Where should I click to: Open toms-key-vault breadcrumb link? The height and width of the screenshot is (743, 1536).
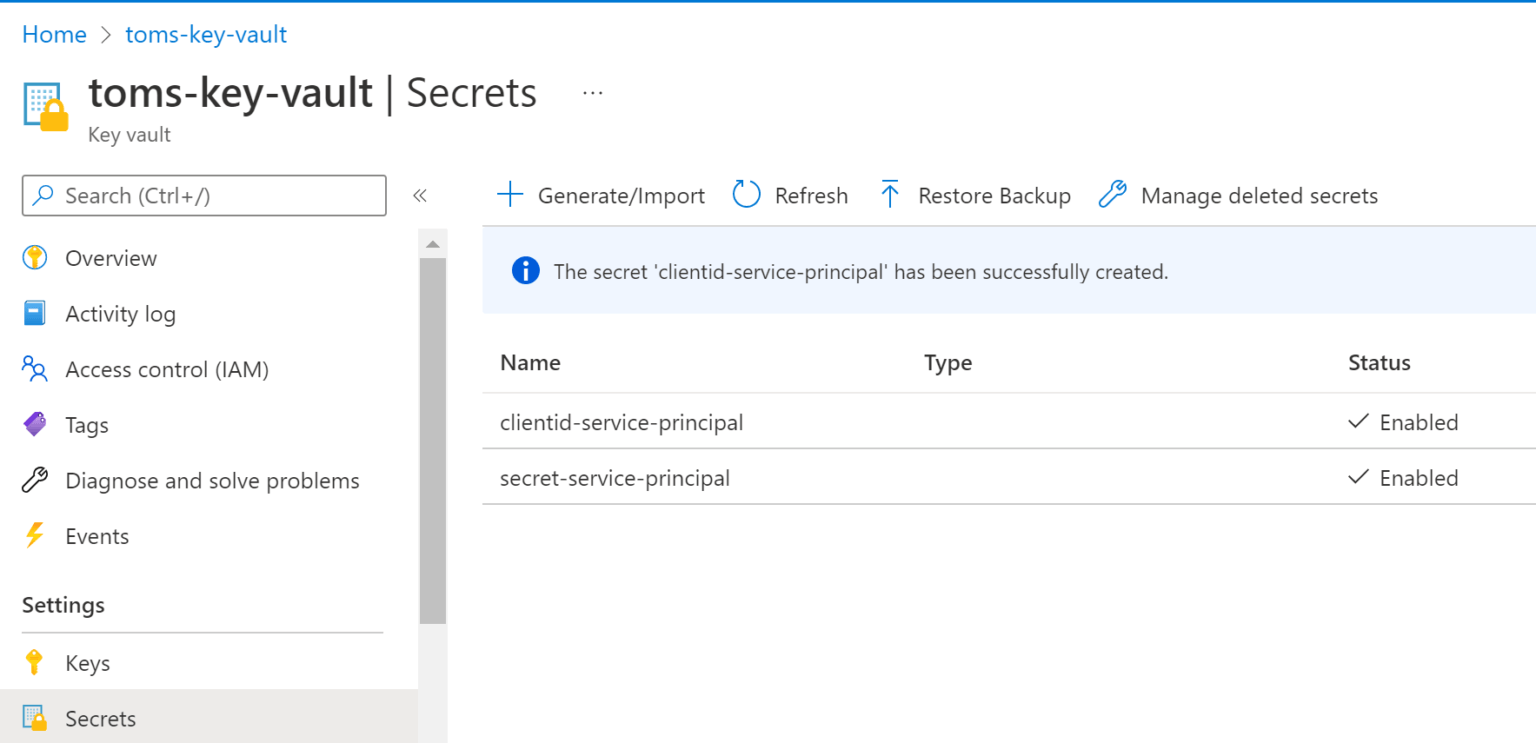[x=205, y=33]
